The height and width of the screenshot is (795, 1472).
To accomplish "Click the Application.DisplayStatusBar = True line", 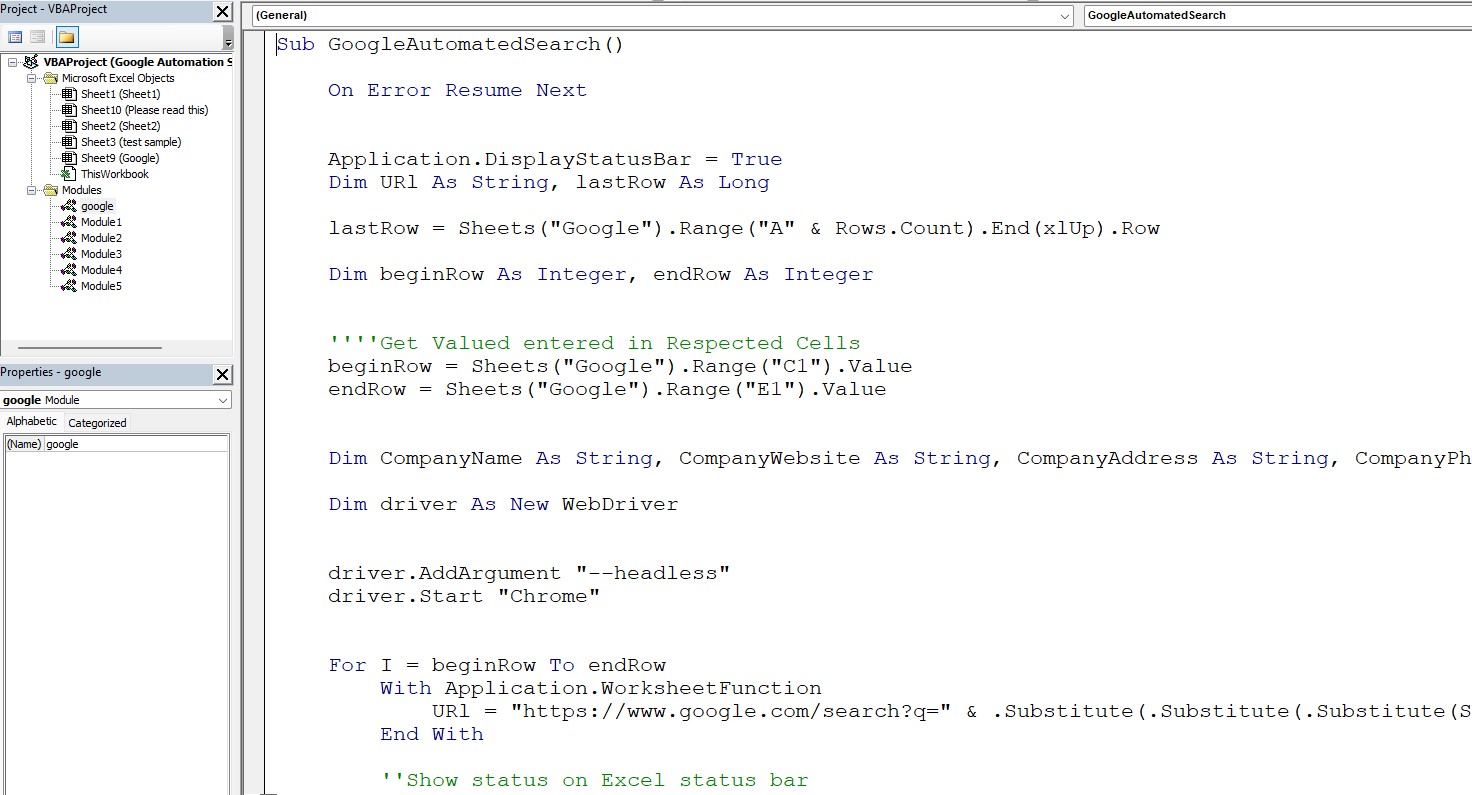I will [x=555, y=159].
